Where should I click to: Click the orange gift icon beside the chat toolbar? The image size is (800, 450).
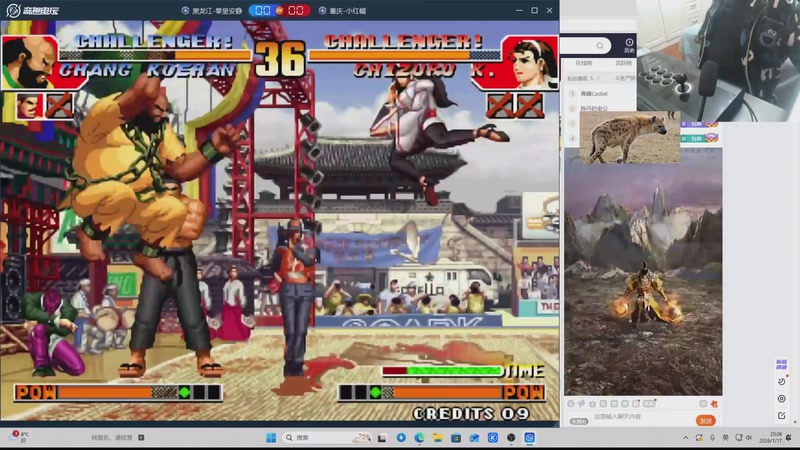coord(714,404)
